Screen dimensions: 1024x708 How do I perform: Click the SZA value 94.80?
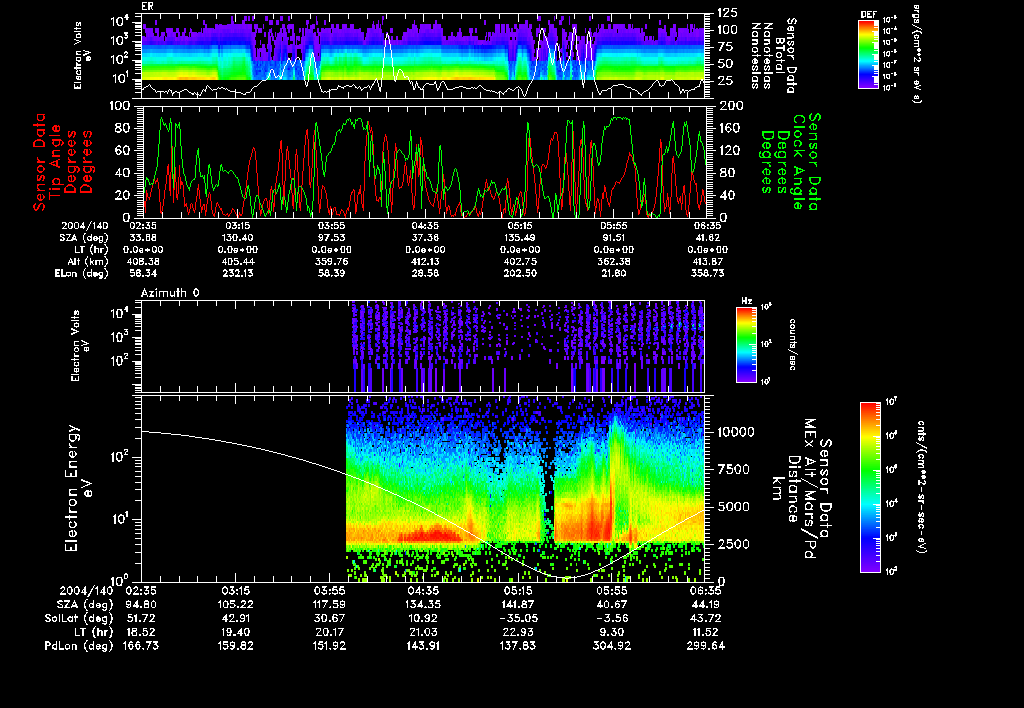pyautogui.click(x=141, y=604)
